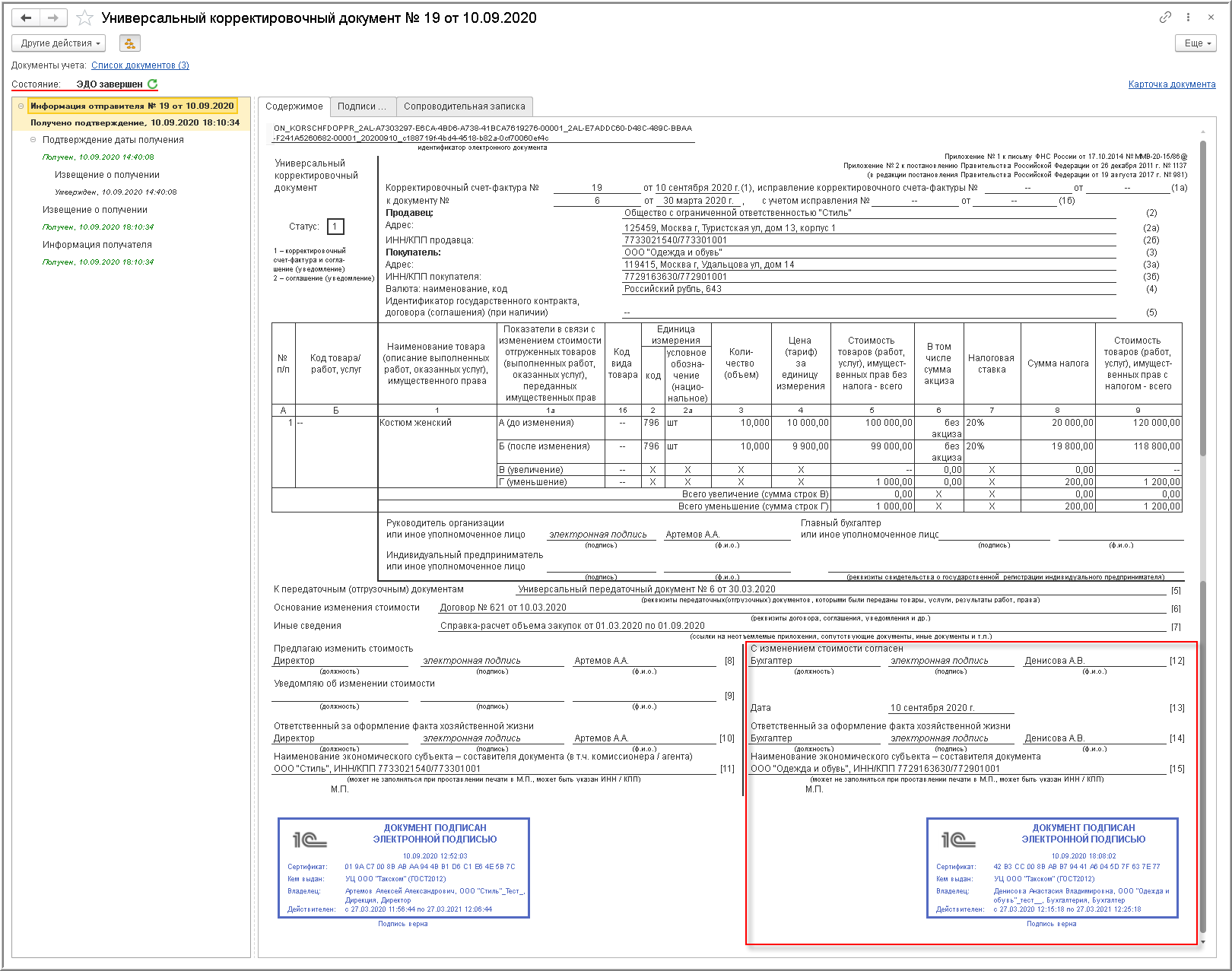
Task: Collapse the Информация отправителя tree node
Action: tap(21, 106)
